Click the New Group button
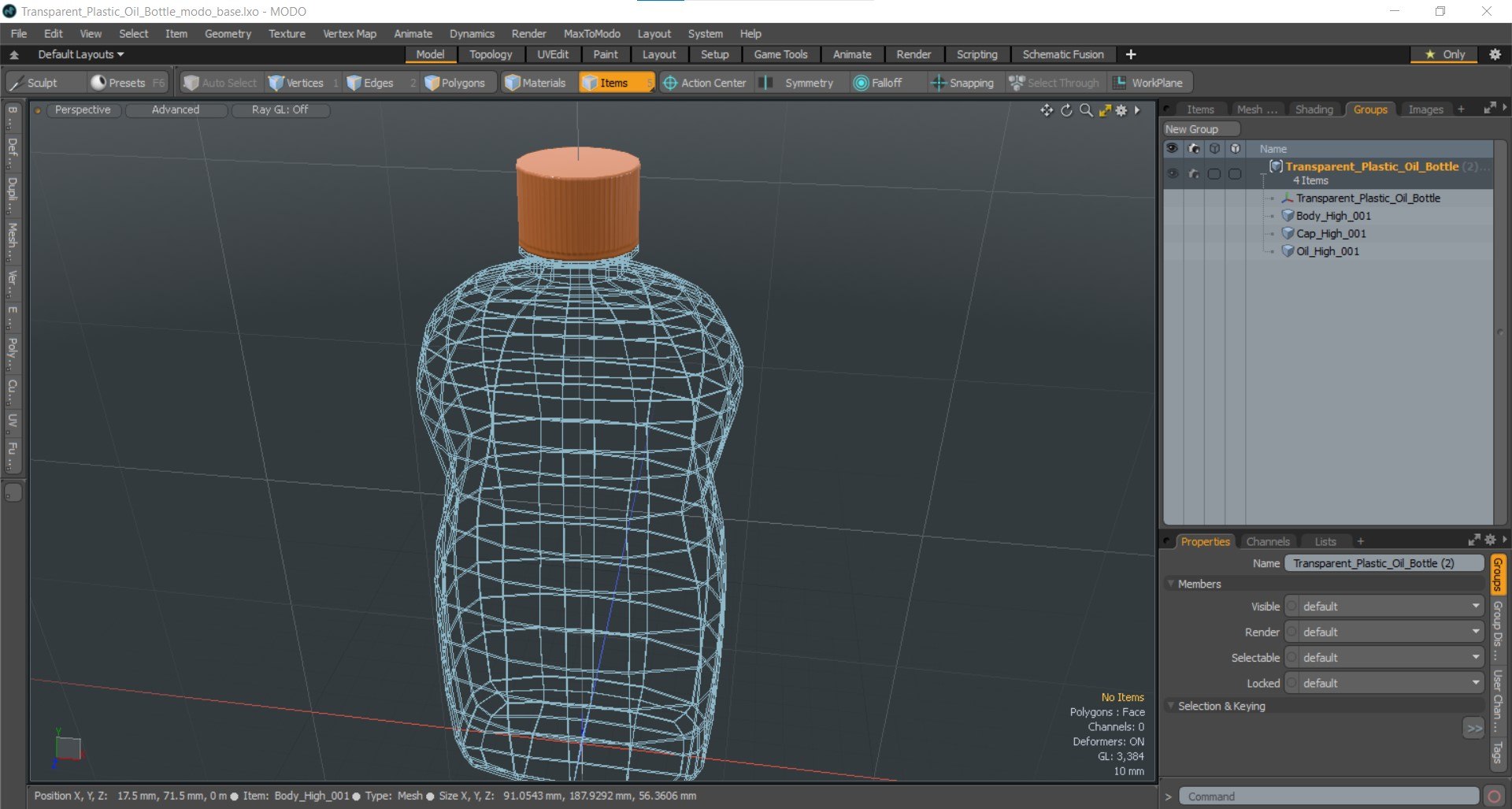This screenshot has height=809, width=1512. (1201, 129)
